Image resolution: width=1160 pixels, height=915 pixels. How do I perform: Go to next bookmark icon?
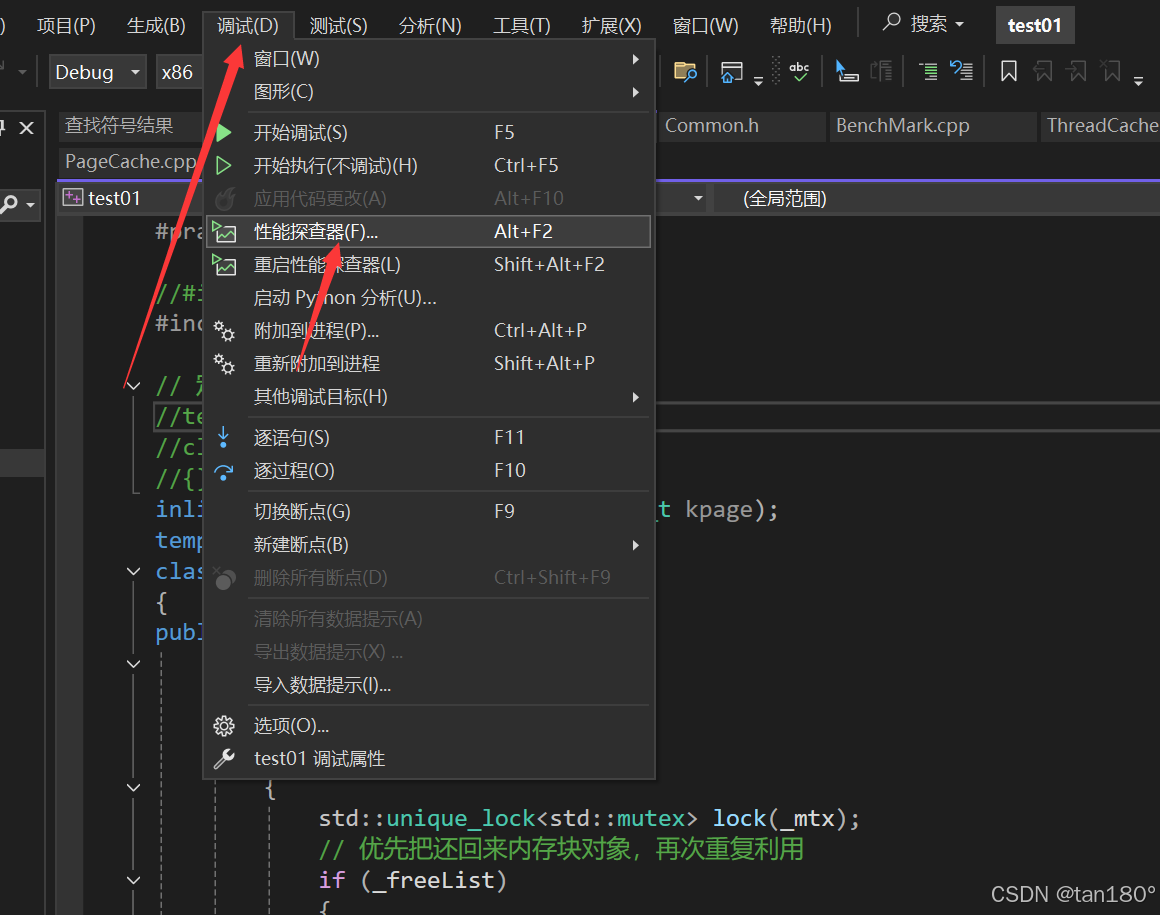[x=1076, y=71]
